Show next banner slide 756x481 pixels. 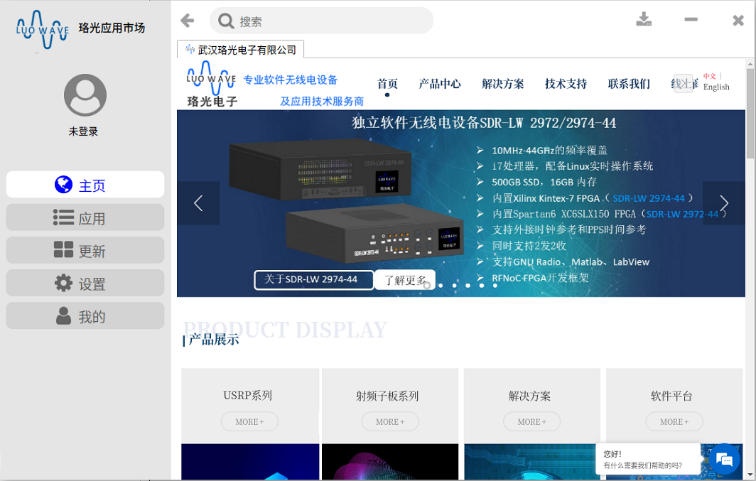pos(724,203)
